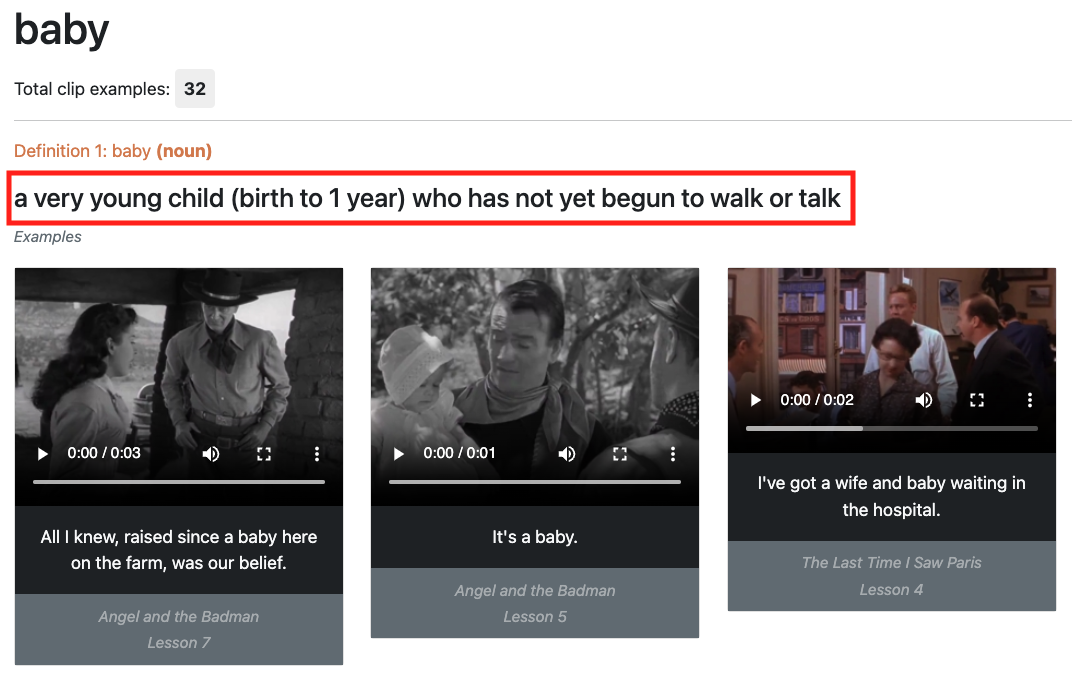
Task: Click the caption "It's a baby."
Action: [x=535, y=537]
